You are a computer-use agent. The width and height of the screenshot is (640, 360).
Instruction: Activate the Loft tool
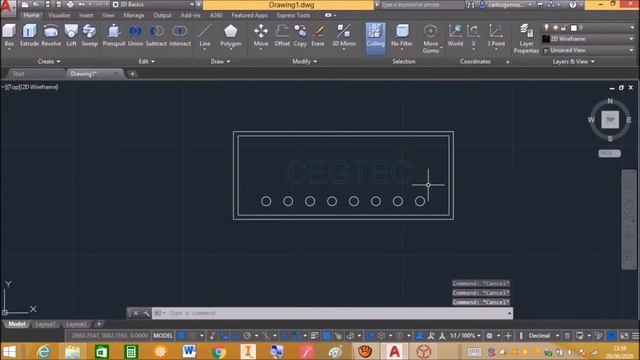click(x=71, y=35)
